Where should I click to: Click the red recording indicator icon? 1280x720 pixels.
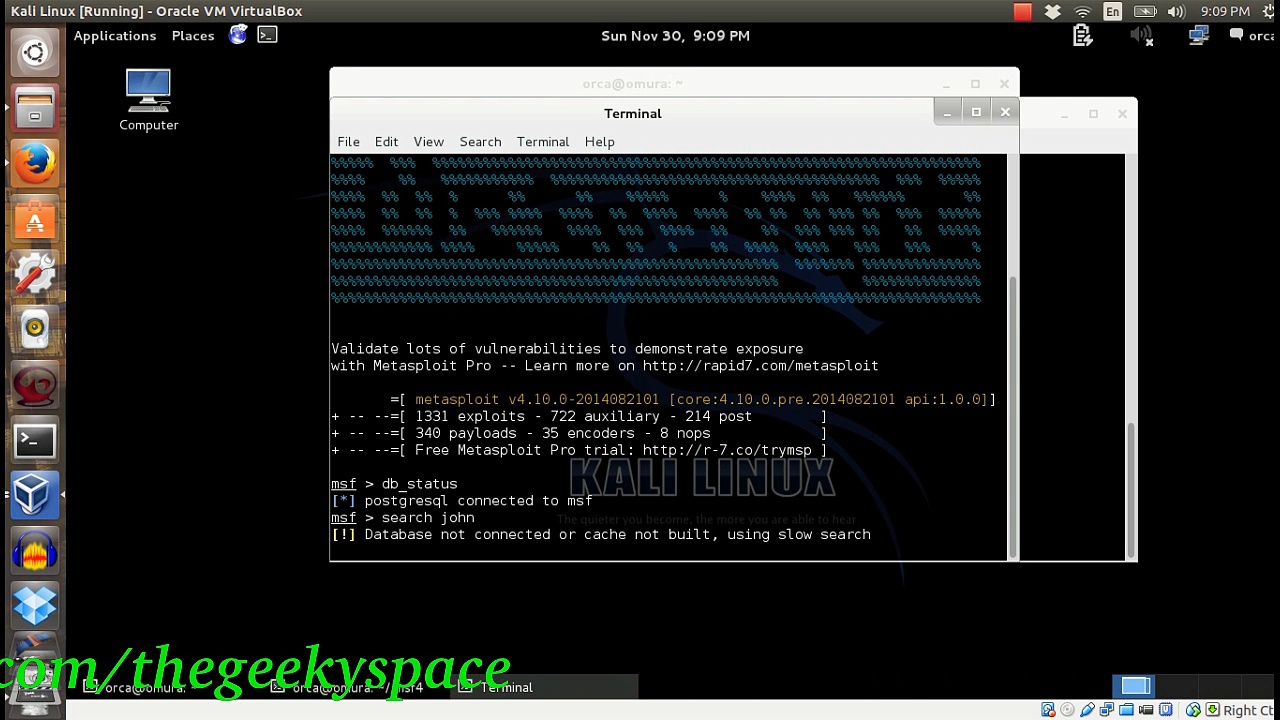pos(1022,11)
